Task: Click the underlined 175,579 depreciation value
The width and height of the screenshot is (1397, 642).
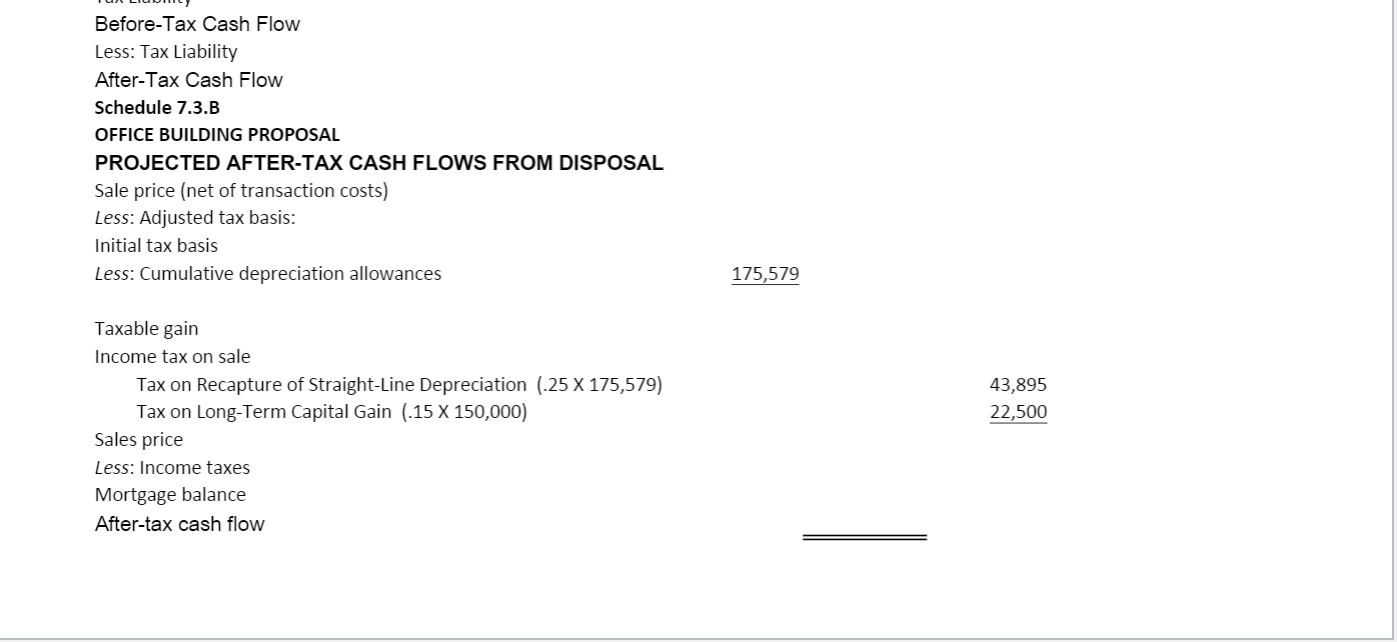Action: tap(765, 273)
